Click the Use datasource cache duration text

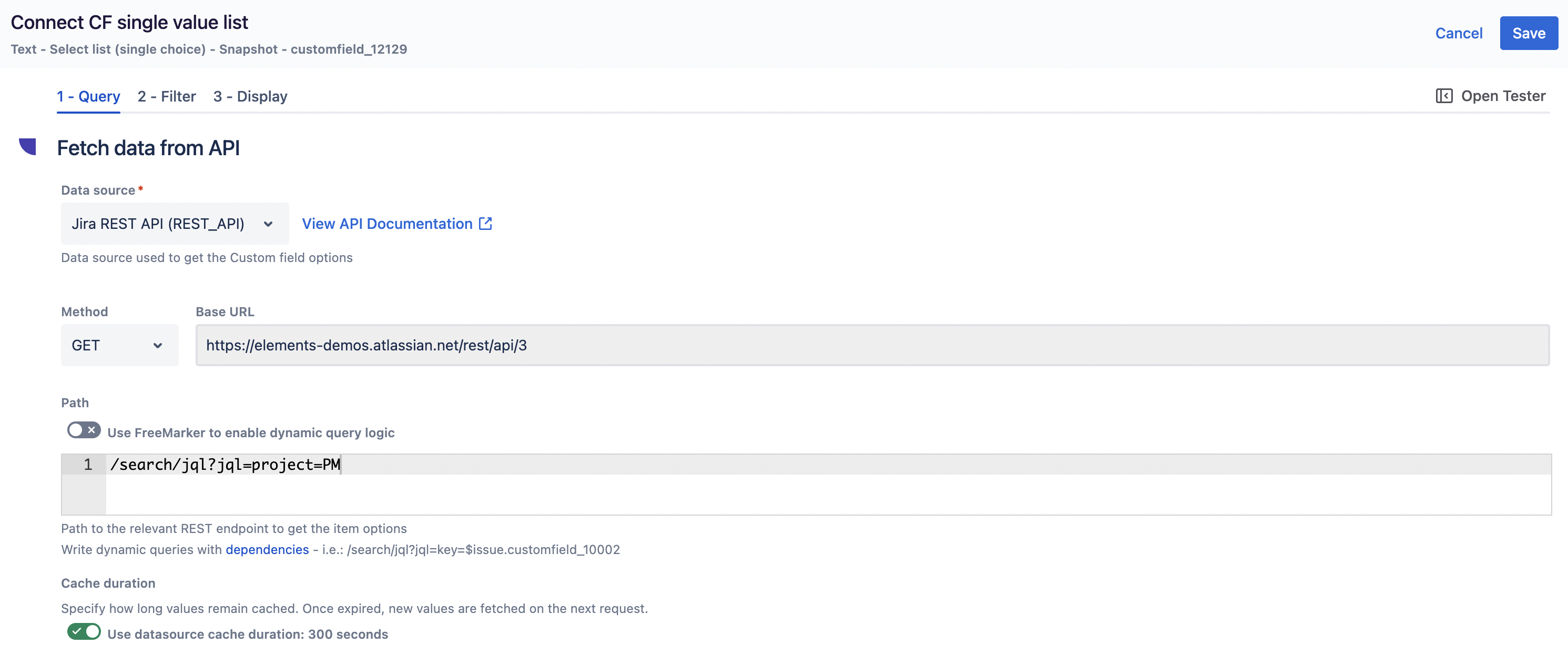point(248,634)
